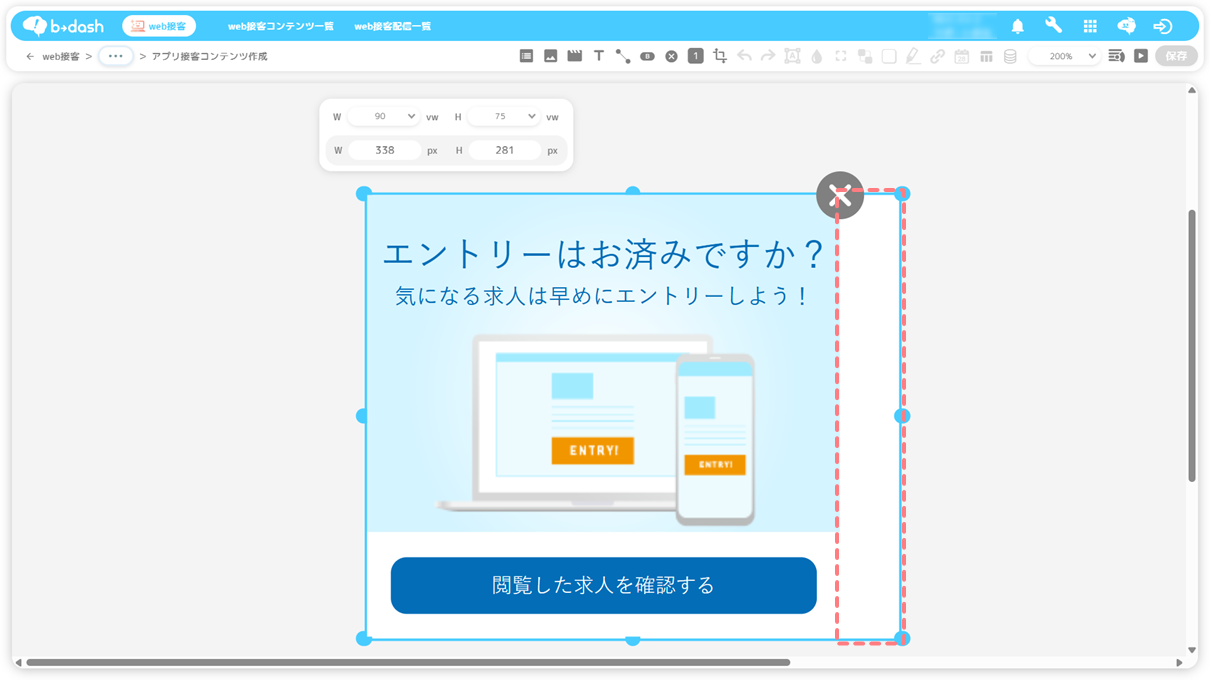Open the apps grid menu

point(1090,26)
